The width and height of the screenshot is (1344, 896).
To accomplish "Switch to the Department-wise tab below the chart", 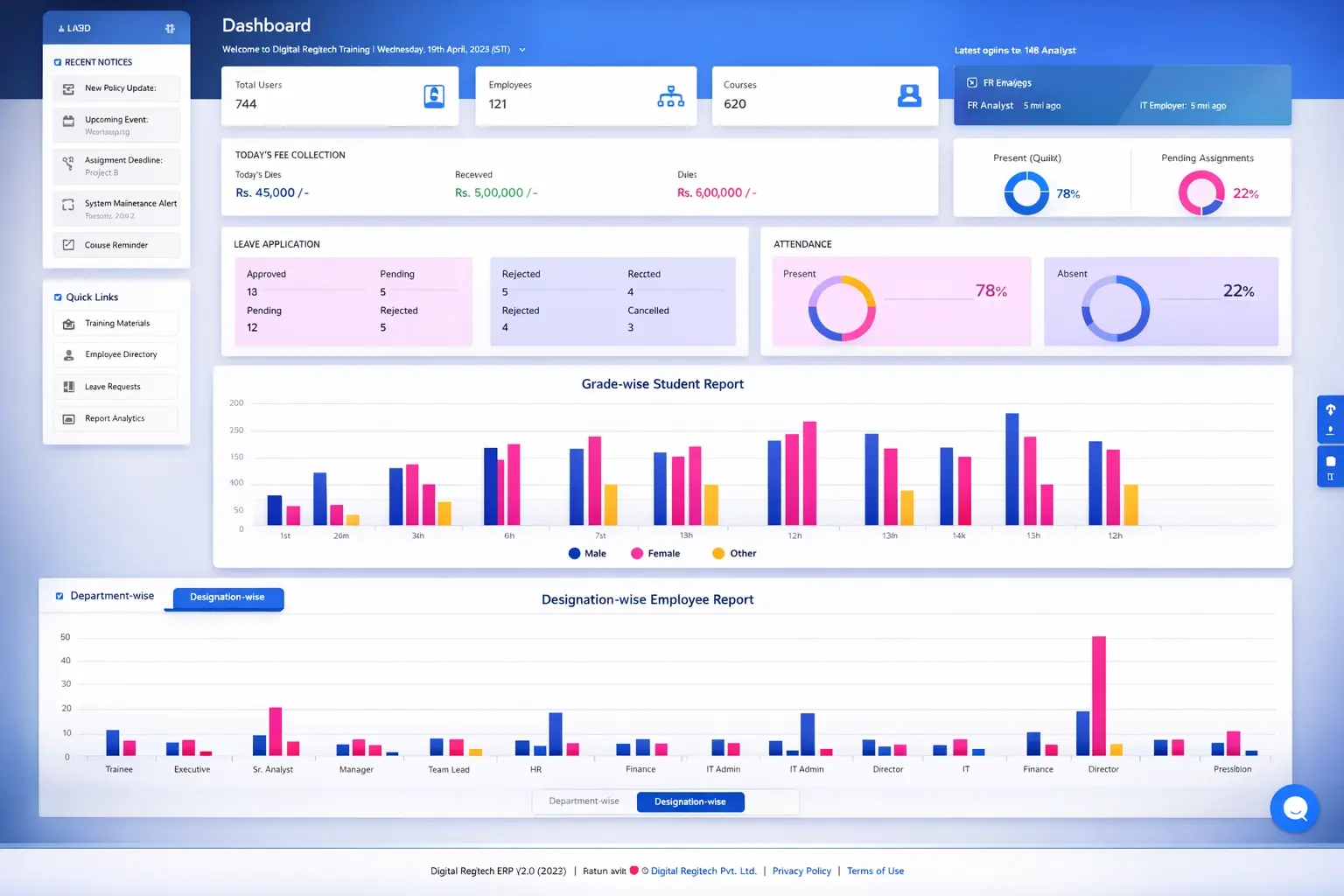I will point(583,801).
